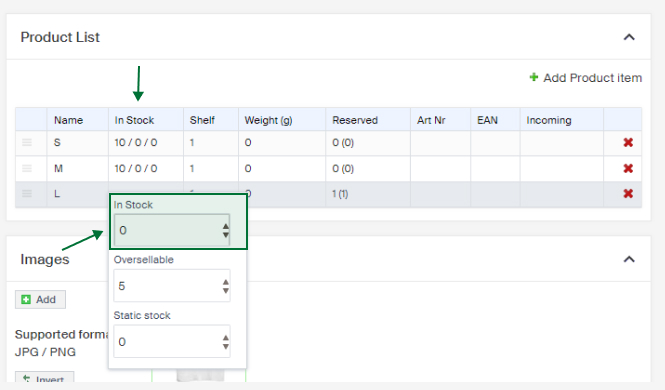Click Reserved value 1 (1) in row L

(340, 194)
